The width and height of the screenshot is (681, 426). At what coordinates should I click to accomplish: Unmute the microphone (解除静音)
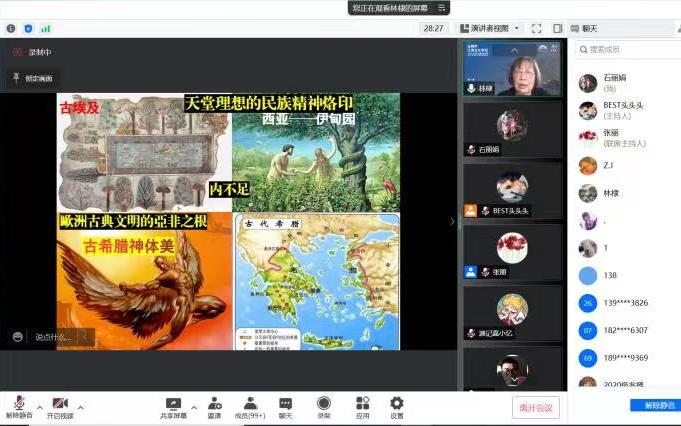click(19, 407)
